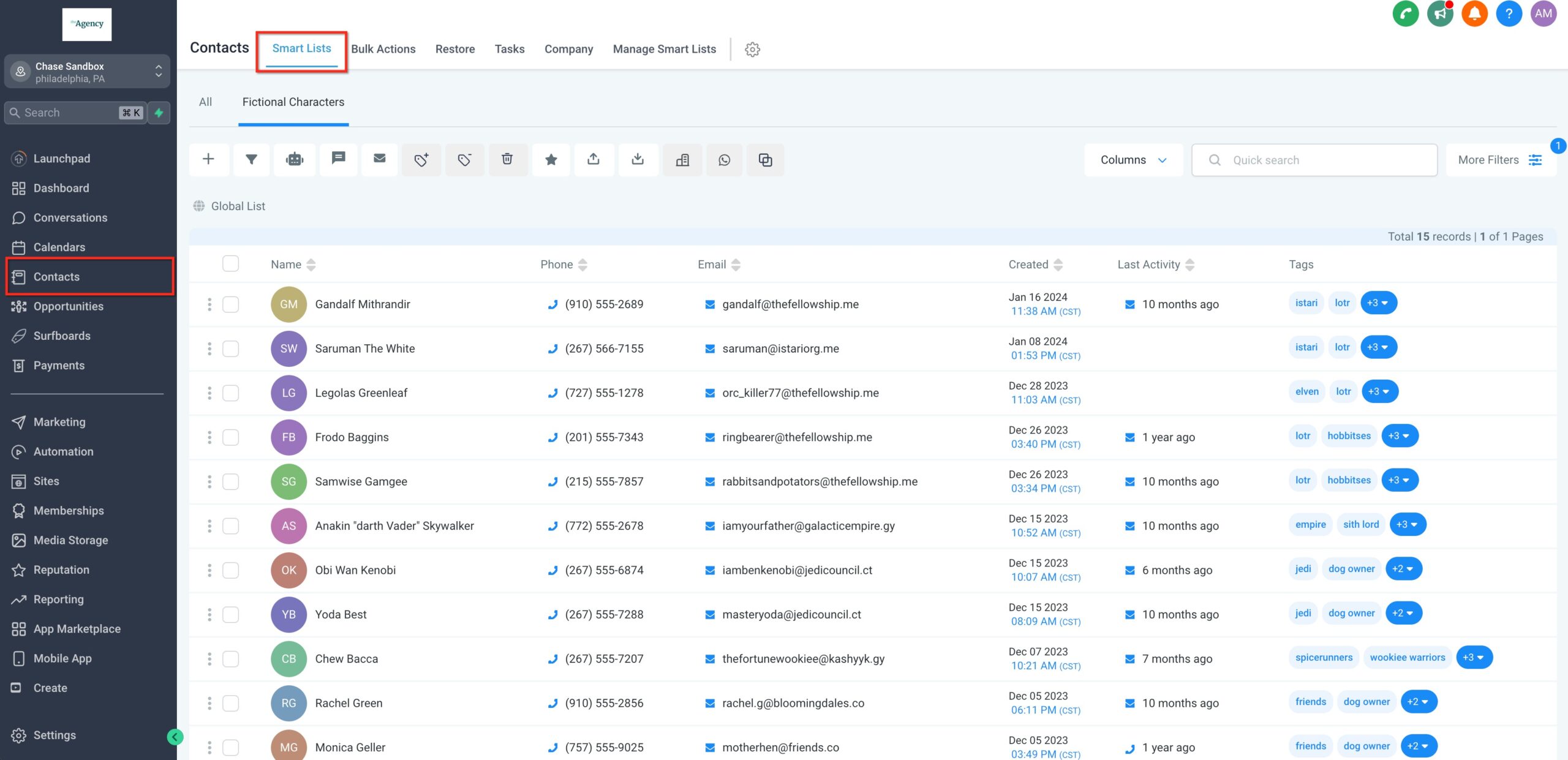Open More Filters
This screenshot has width=1568, height=760.
[x=1501, y=159]
